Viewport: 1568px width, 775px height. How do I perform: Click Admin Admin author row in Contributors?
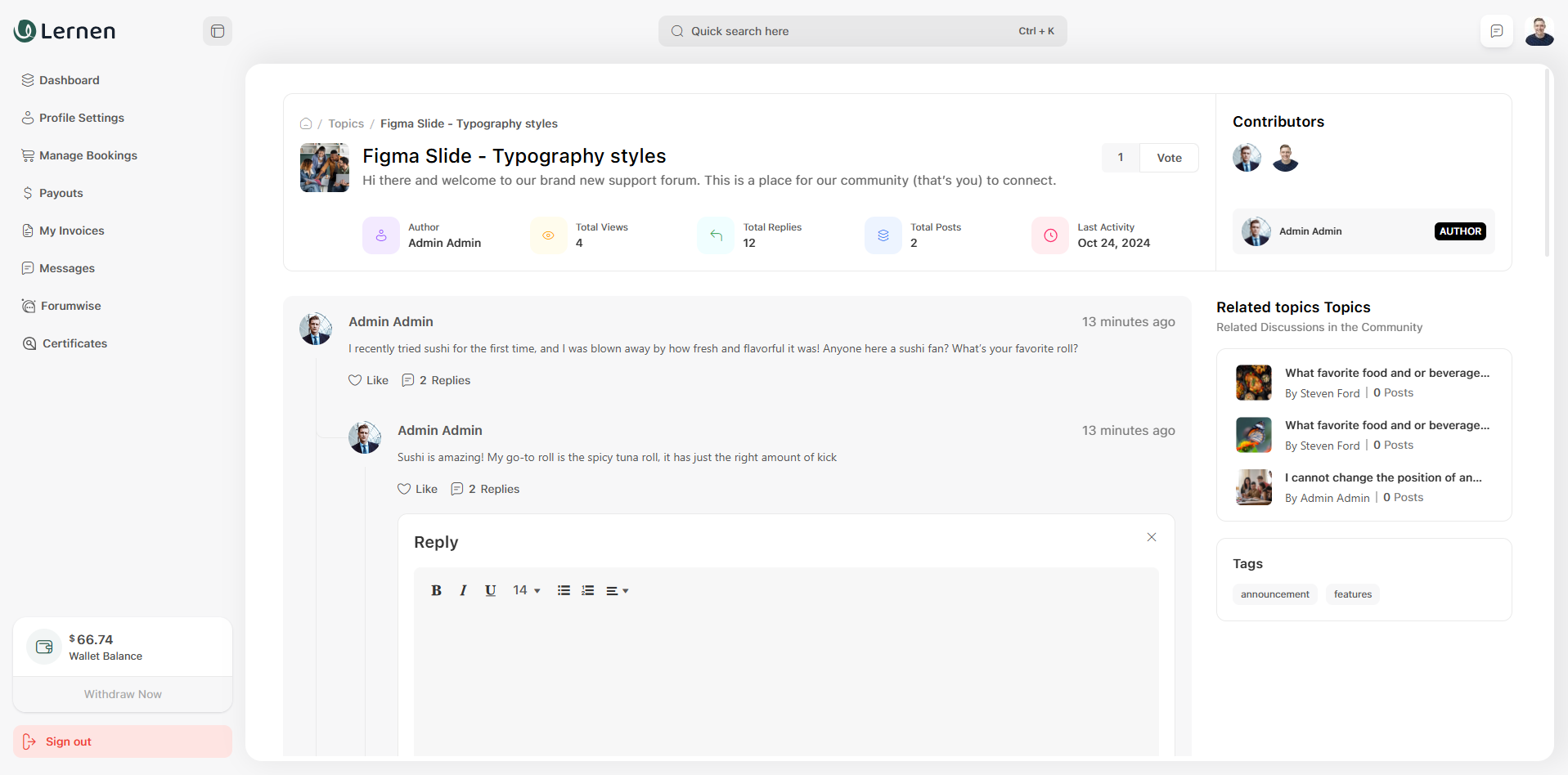click(1364, 231)
